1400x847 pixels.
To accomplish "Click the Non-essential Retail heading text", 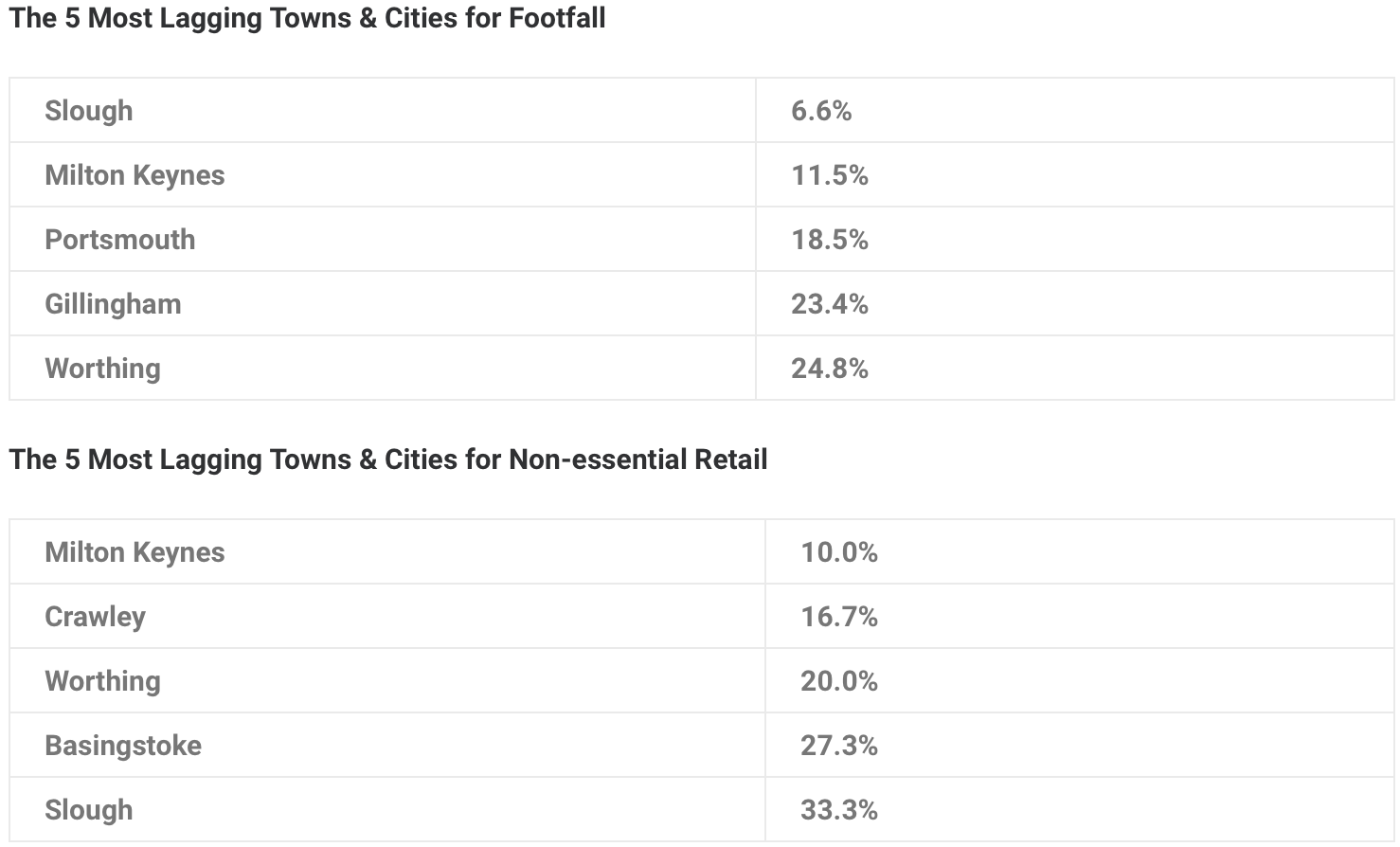I will 388,460.
